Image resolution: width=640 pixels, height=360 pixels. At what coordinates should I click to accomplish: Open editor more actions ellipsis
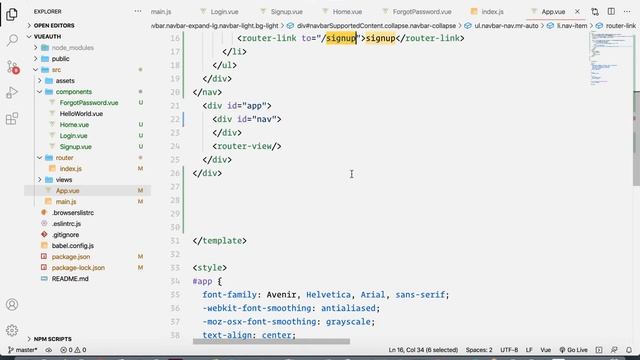point(627,11)
